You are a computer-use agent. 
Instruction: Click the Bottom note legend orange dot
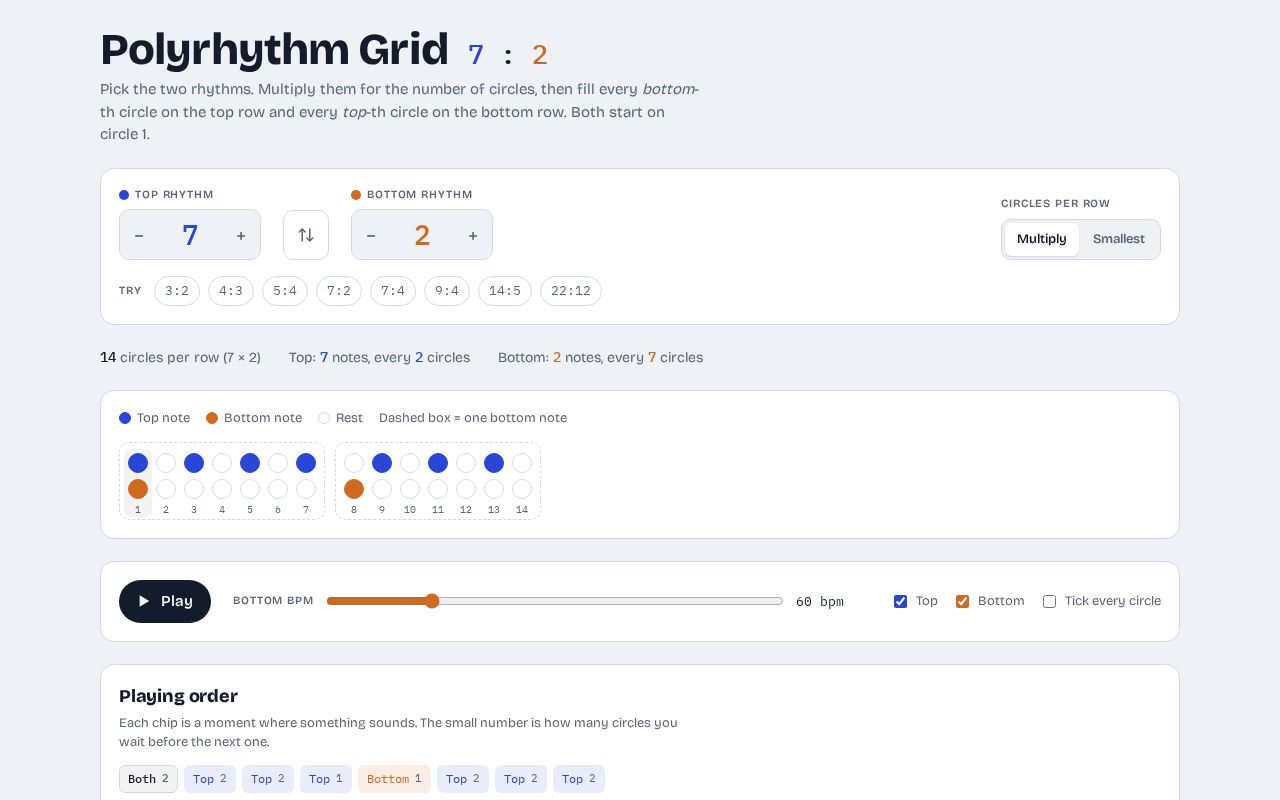tap(212, 418)
